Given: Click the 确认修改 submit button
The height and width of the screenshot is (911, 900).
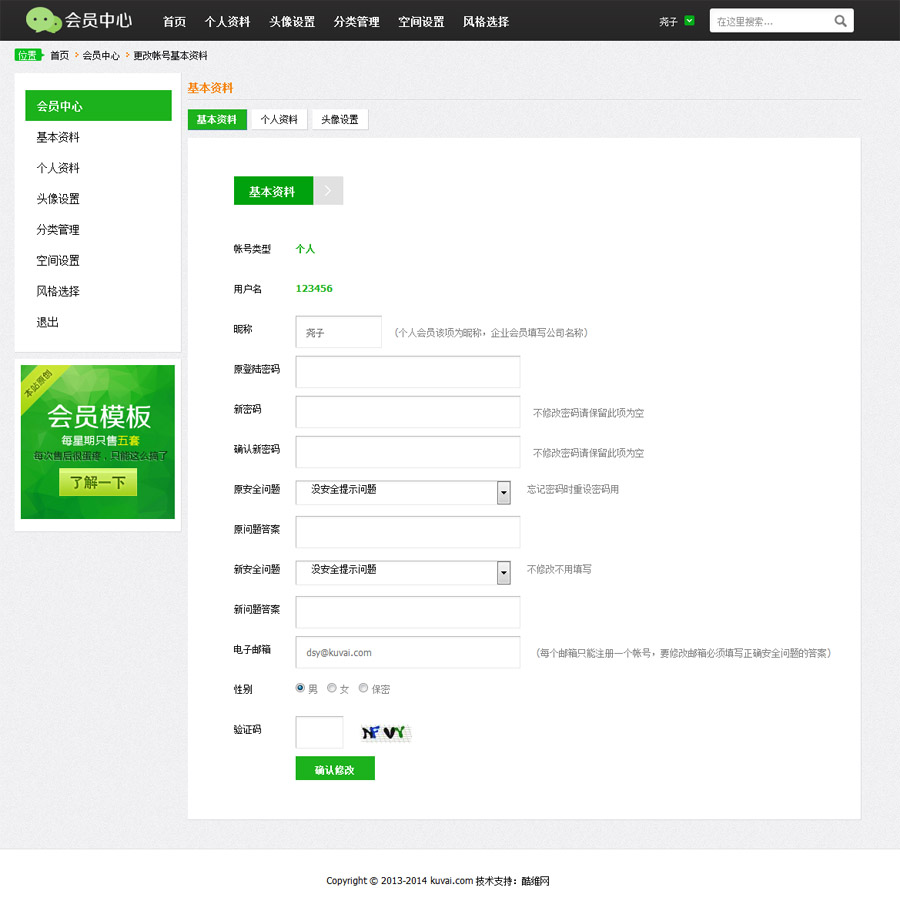Looking at the screenshot, I should (x=335, y=769).
